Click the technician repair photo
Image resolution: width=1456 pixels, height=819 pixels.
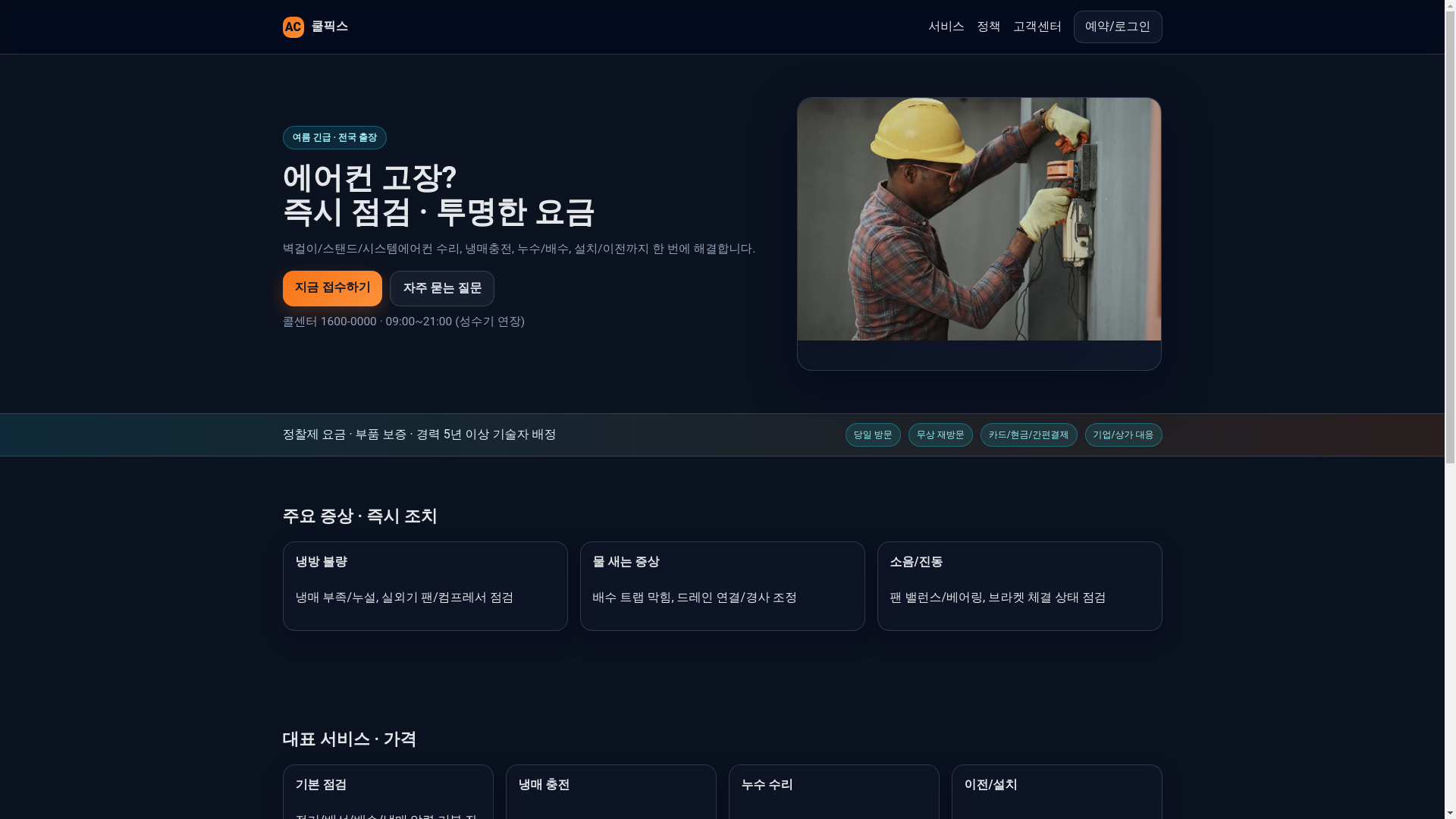pyautogui.click(x=978, y=219)
